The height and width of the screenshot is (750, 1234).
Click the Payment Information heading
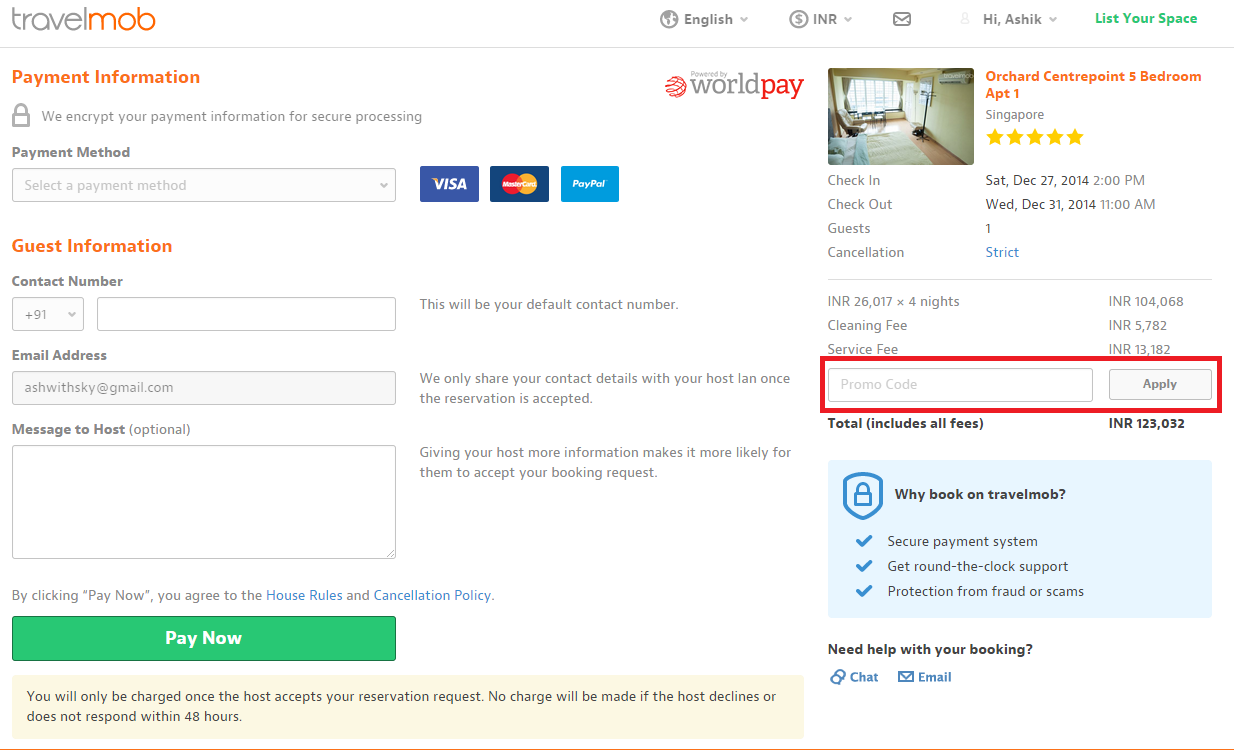coord(106,77)
